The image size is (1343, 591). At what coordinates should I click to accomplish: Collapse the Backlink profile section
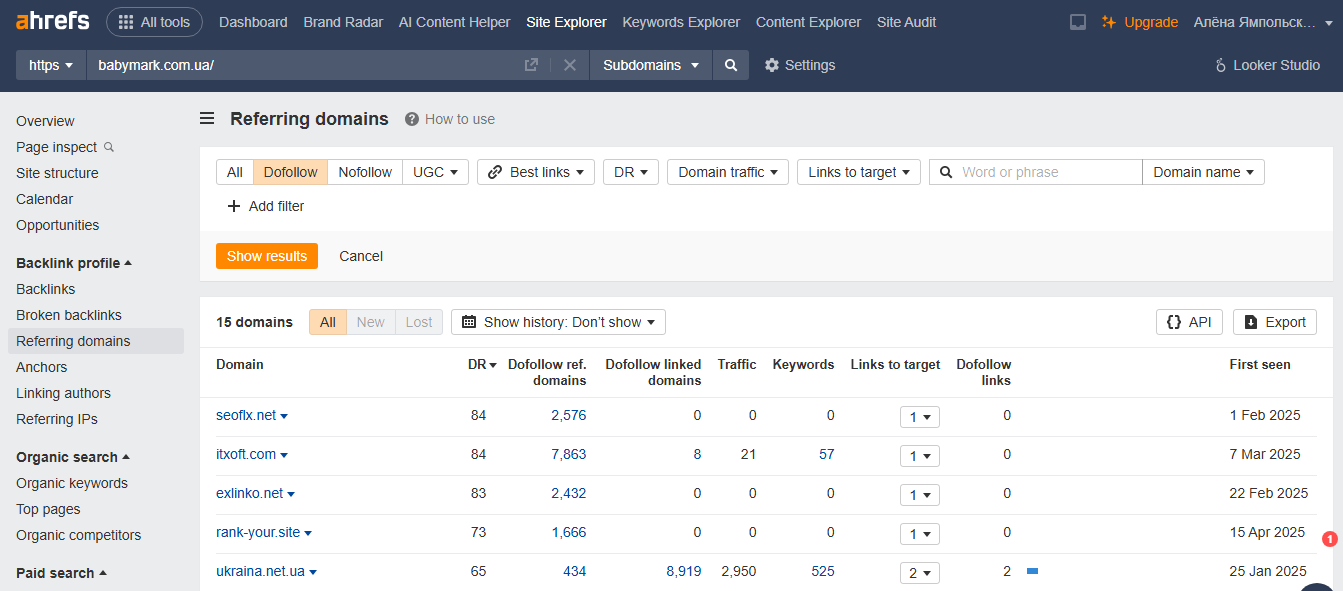(74, 263)
